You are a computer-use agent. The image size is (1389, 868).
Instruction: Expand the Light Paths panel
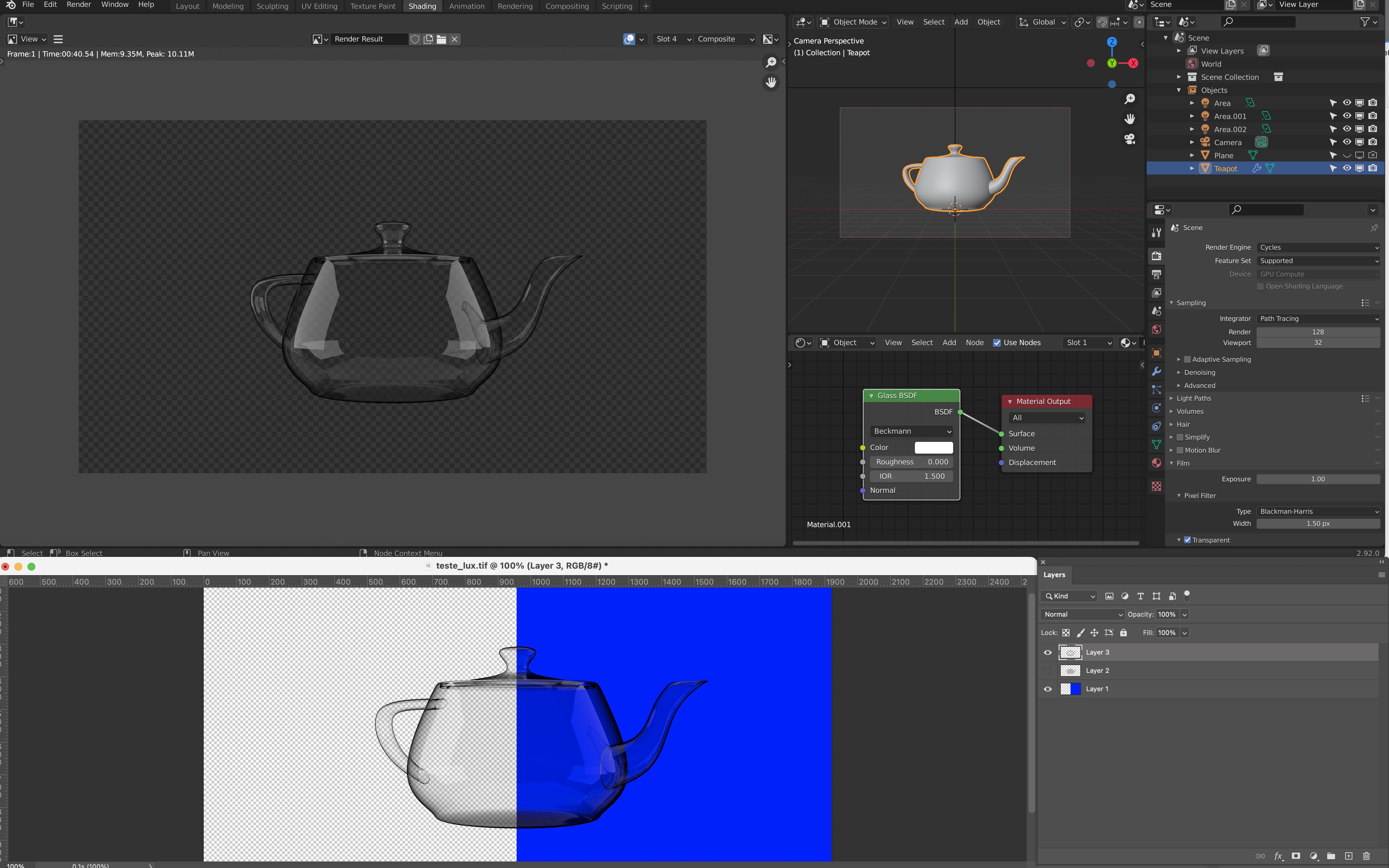tap(1193, 398)
